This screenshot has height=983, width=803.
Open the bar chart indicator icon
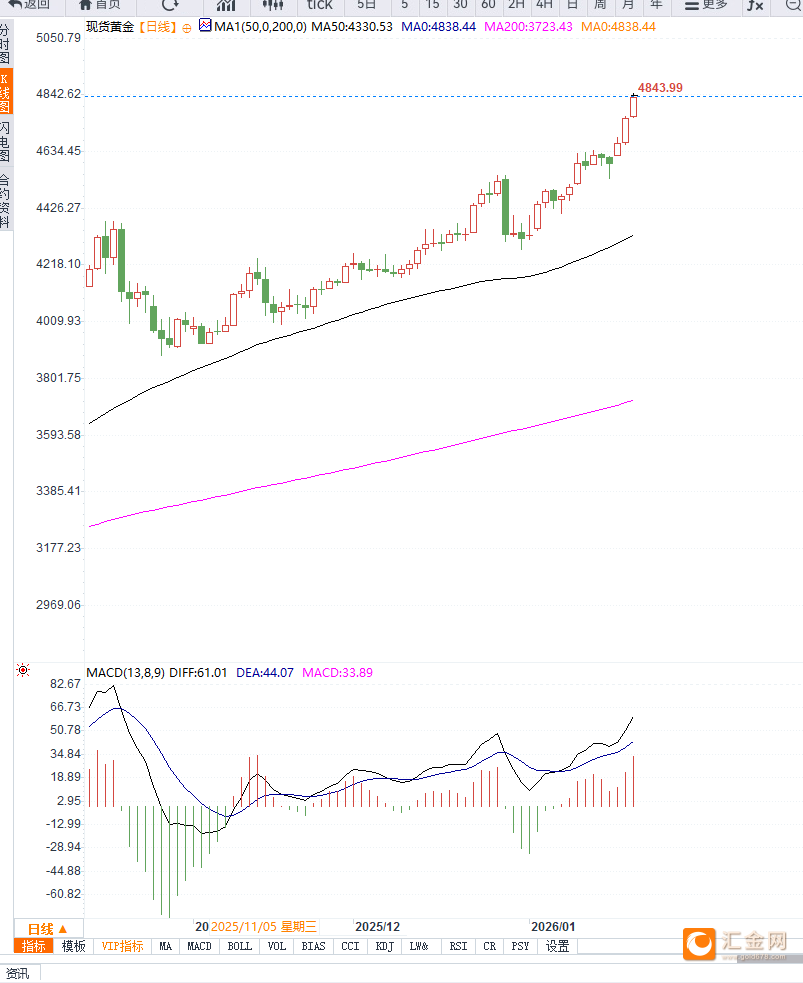point(226,4)
